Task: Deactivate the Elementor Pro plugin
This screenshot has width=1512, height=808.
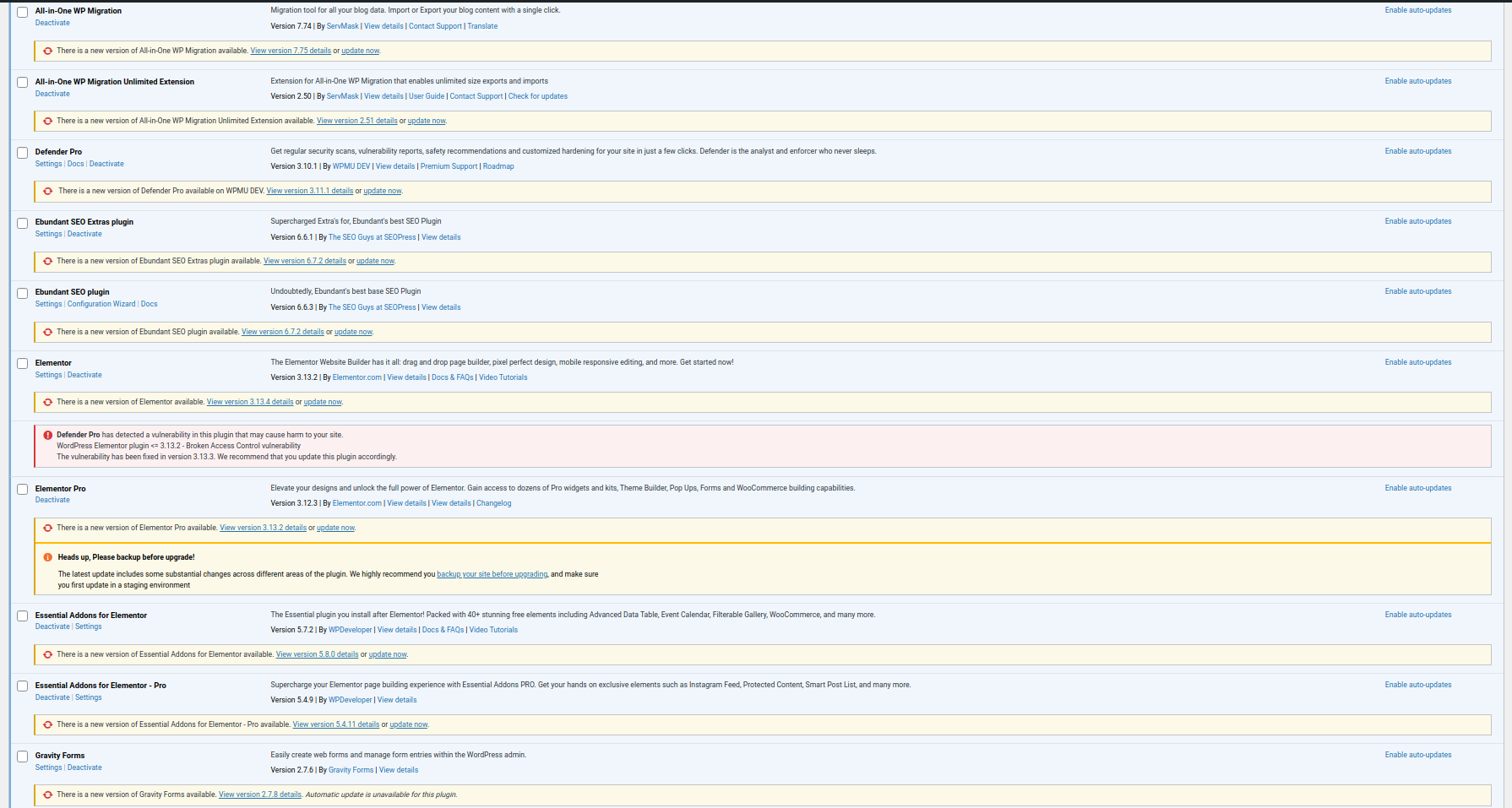Action: pyautogui.click(x=52, y=500)
